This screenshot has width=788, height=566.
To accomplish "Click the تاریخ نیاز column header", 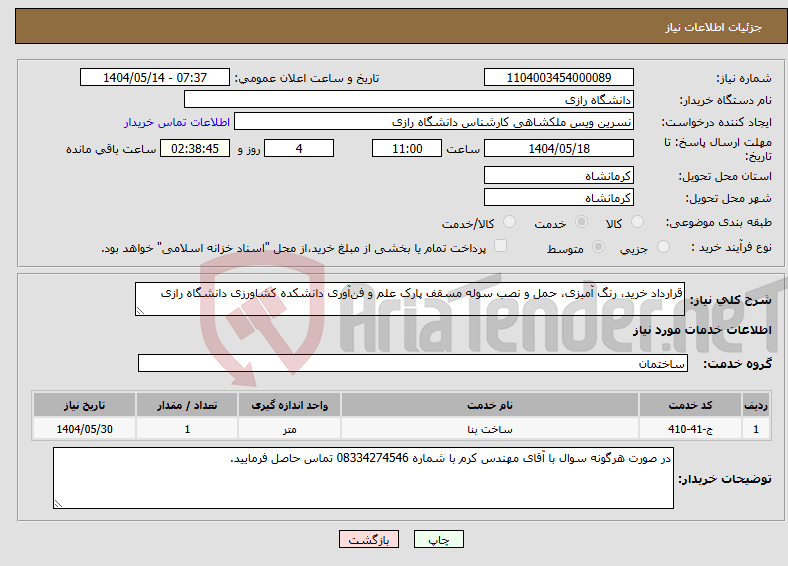I will pos(84,405).
